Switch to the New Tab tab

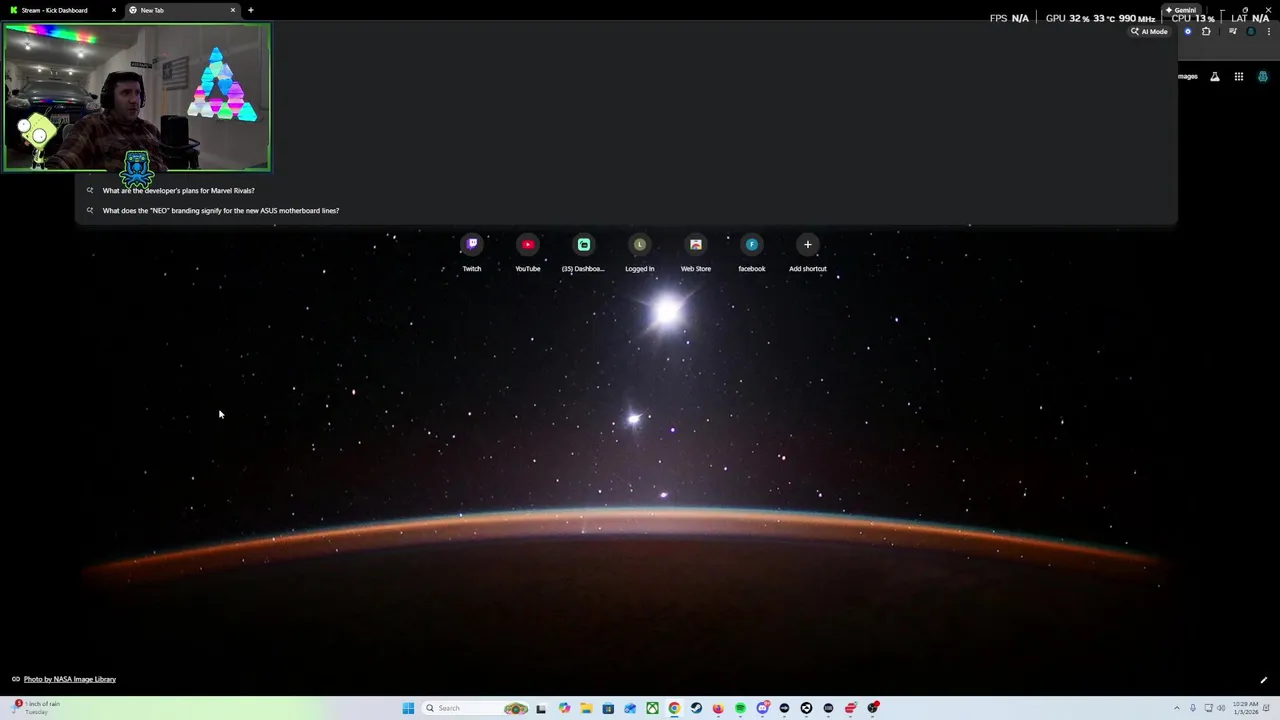click(180, 10)
